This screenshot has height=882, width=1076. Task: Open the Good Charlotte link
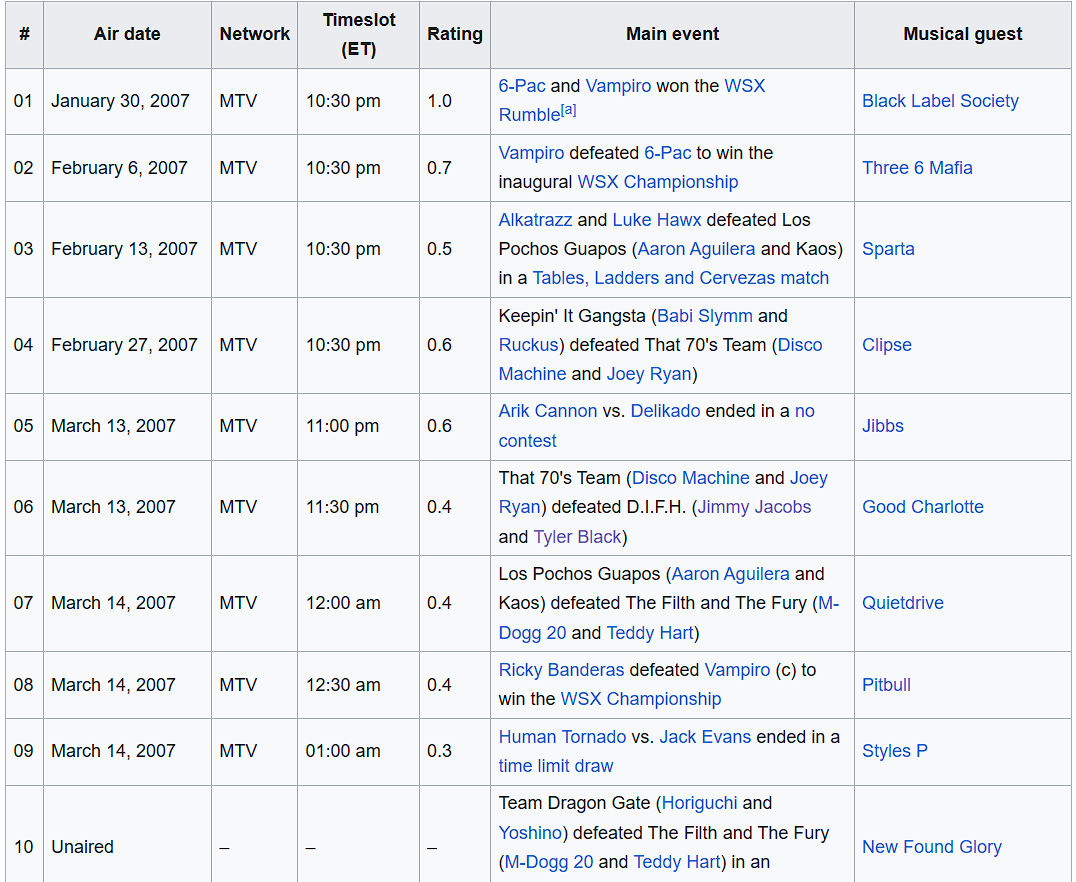coord(922,507)
